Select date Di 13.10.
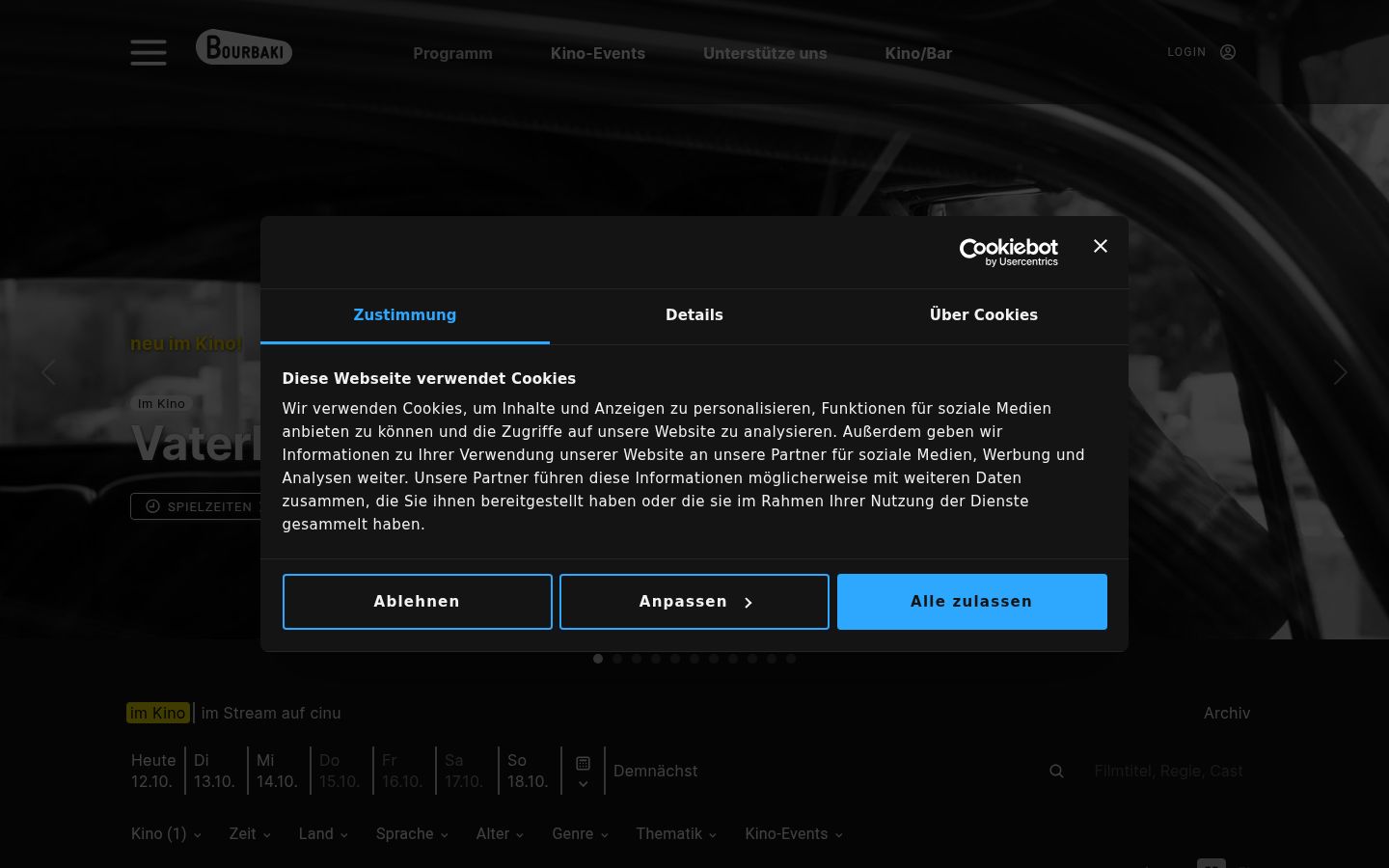Viewport: 1389px width, 868px height. pos(214,771)
